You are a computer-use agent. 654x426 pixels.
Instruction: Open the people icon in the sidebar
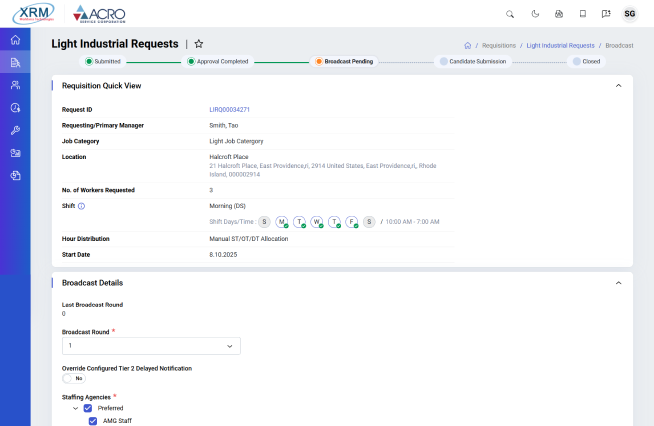click(x=15, y=85)
